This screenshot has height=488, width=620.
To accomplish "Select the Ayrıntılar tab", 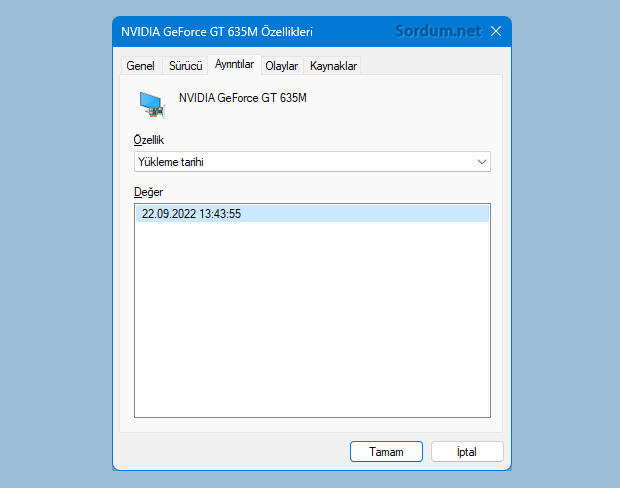I will coord(234,64).
